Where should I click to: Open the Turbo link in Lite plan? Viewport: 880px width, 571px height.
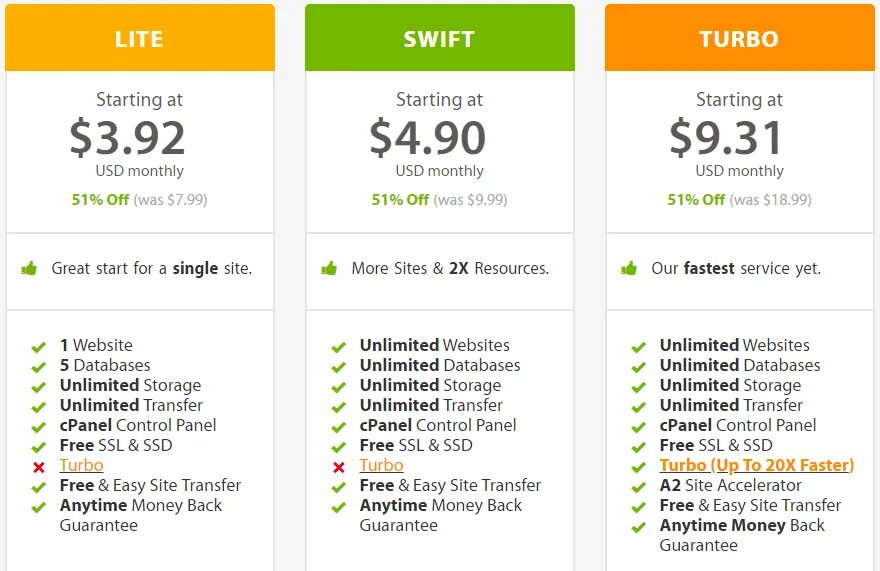click(81, 465)
